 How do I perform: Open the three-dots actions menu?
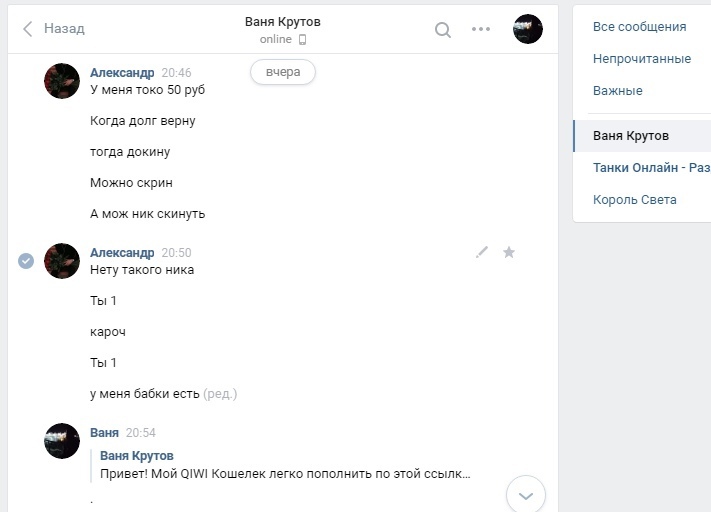[x=481, y=29]
